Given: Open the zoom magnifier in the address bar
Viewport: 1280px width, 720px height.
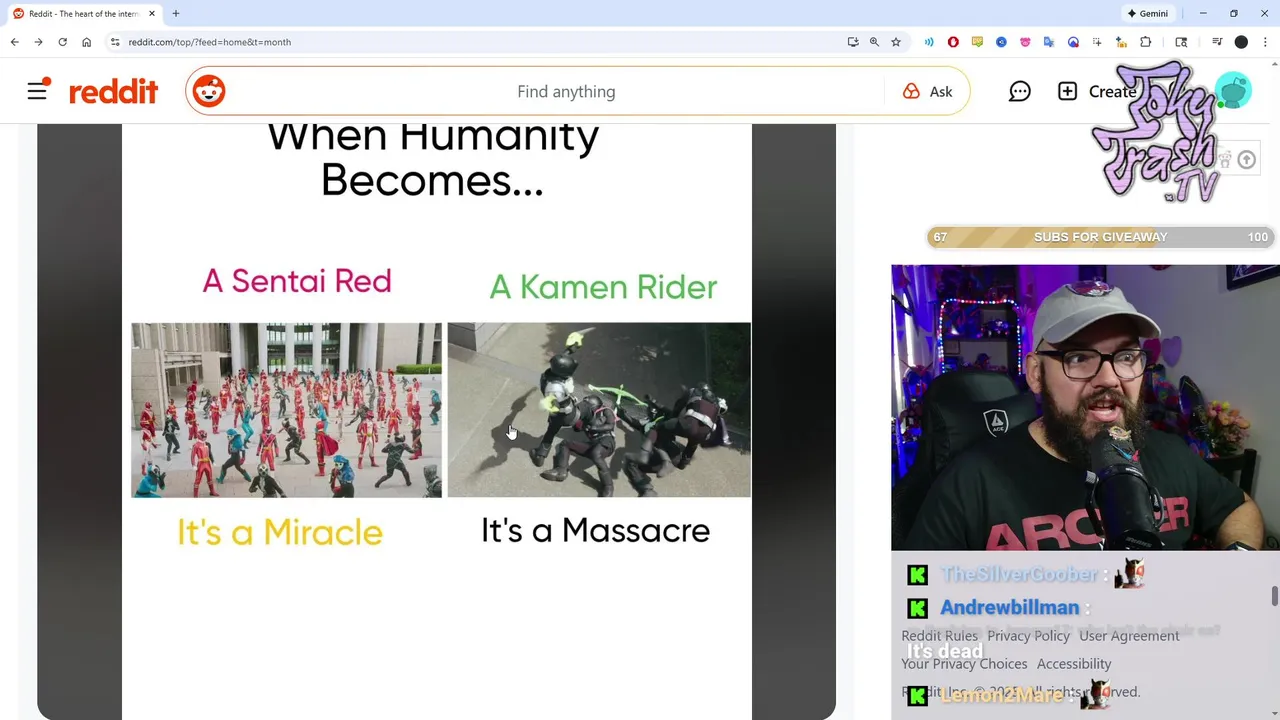Looking at the screenshot, I should coord(874,42).
